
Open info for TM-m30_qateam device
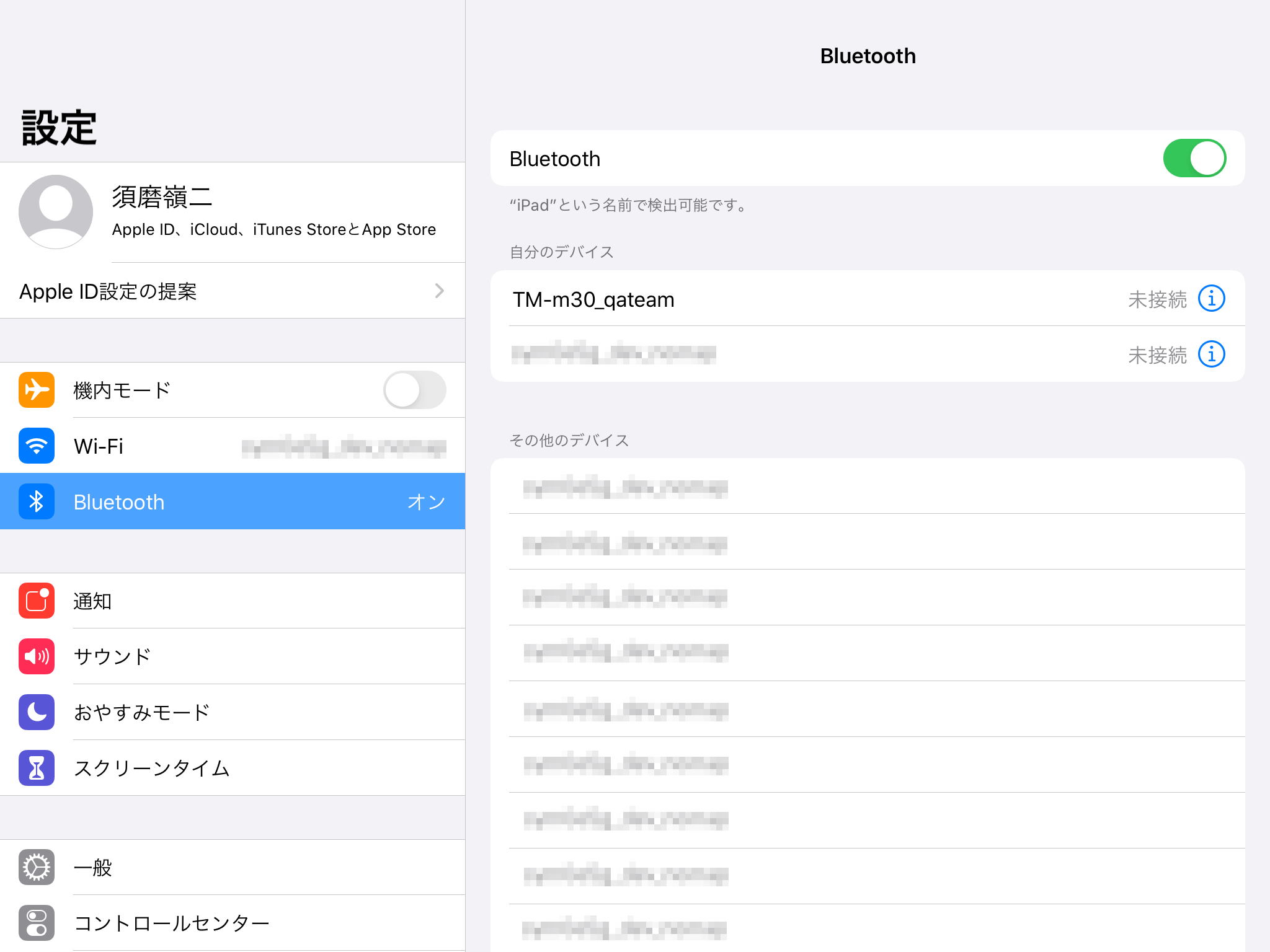pyautogui.click(x=1211, y=299)
